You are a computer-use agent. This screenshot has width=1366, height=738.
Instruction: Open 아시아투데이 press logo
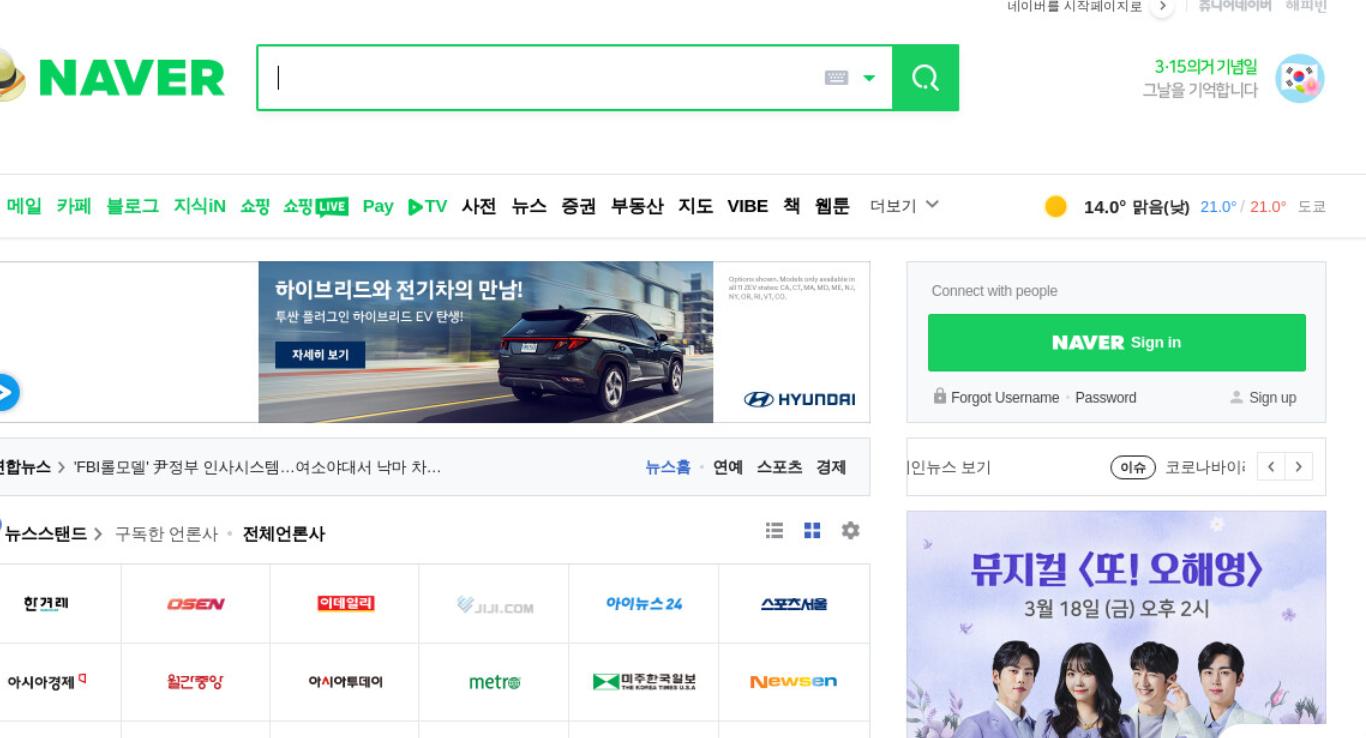click(345, 682)
